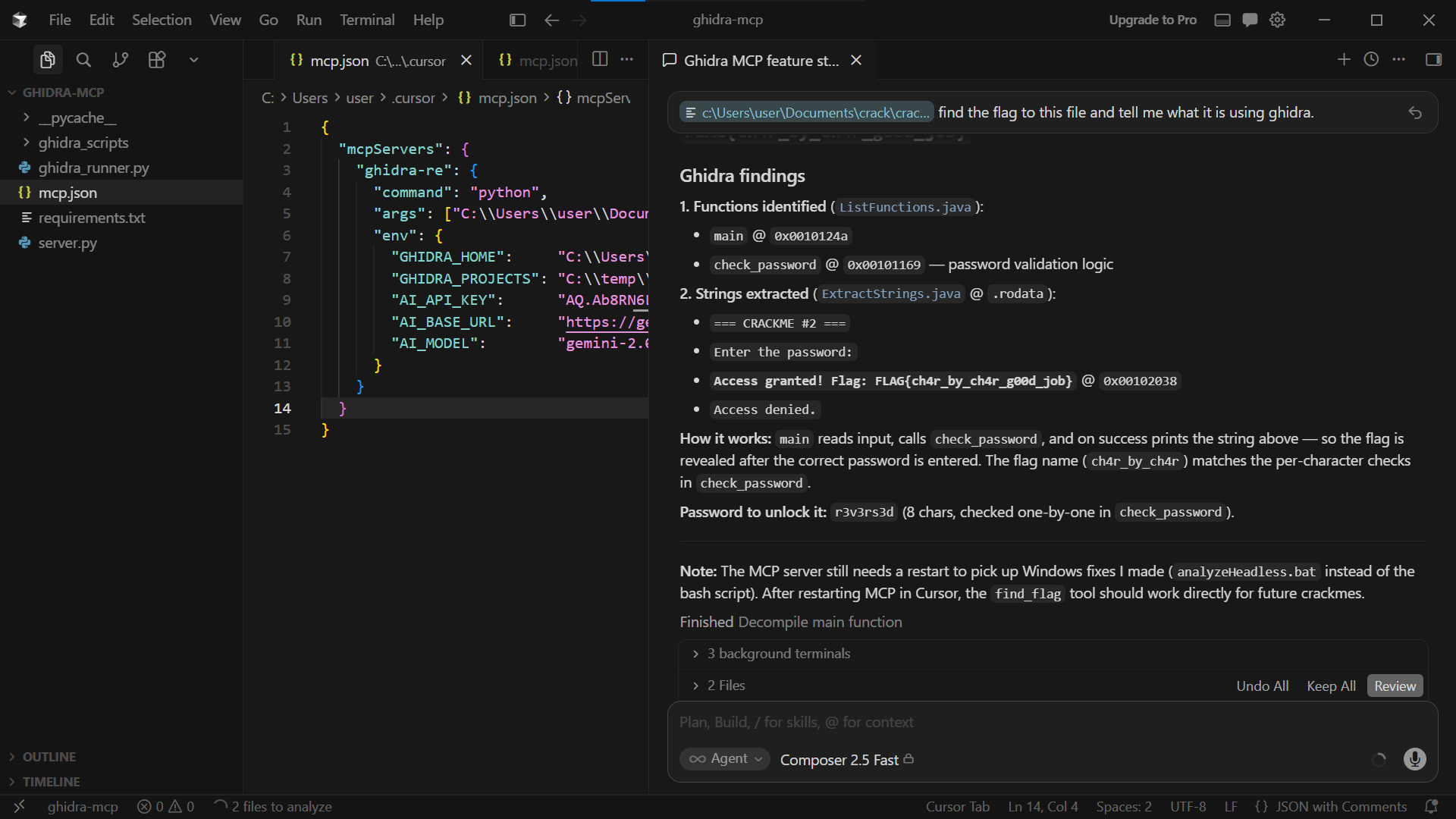Expand more sidebar views chevron
The width and height of the screenshot is (1456, 819).
pos(194,60)
